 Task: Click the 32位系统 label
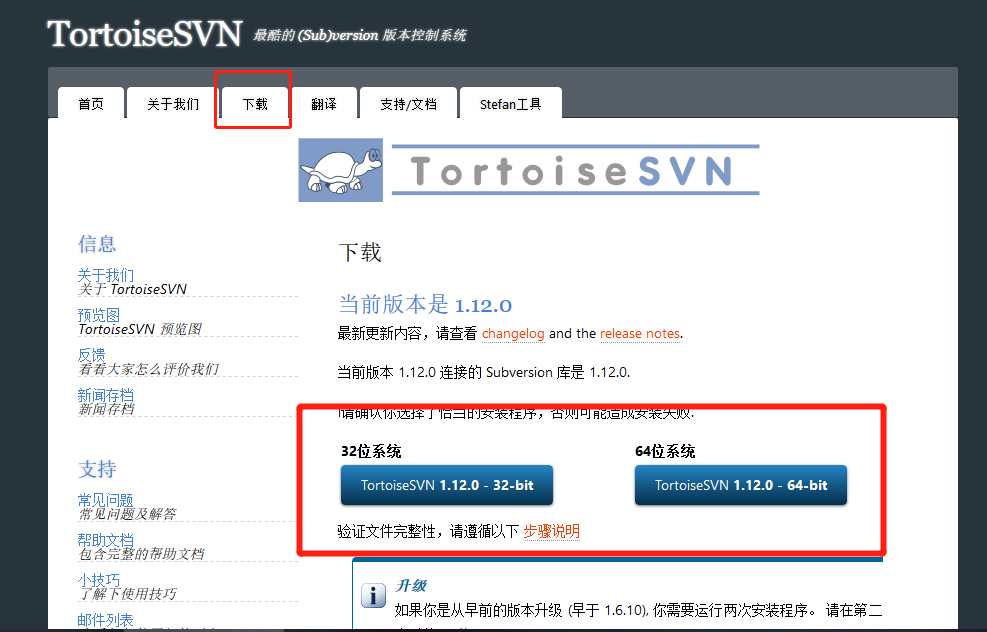(x=371, y=451)
